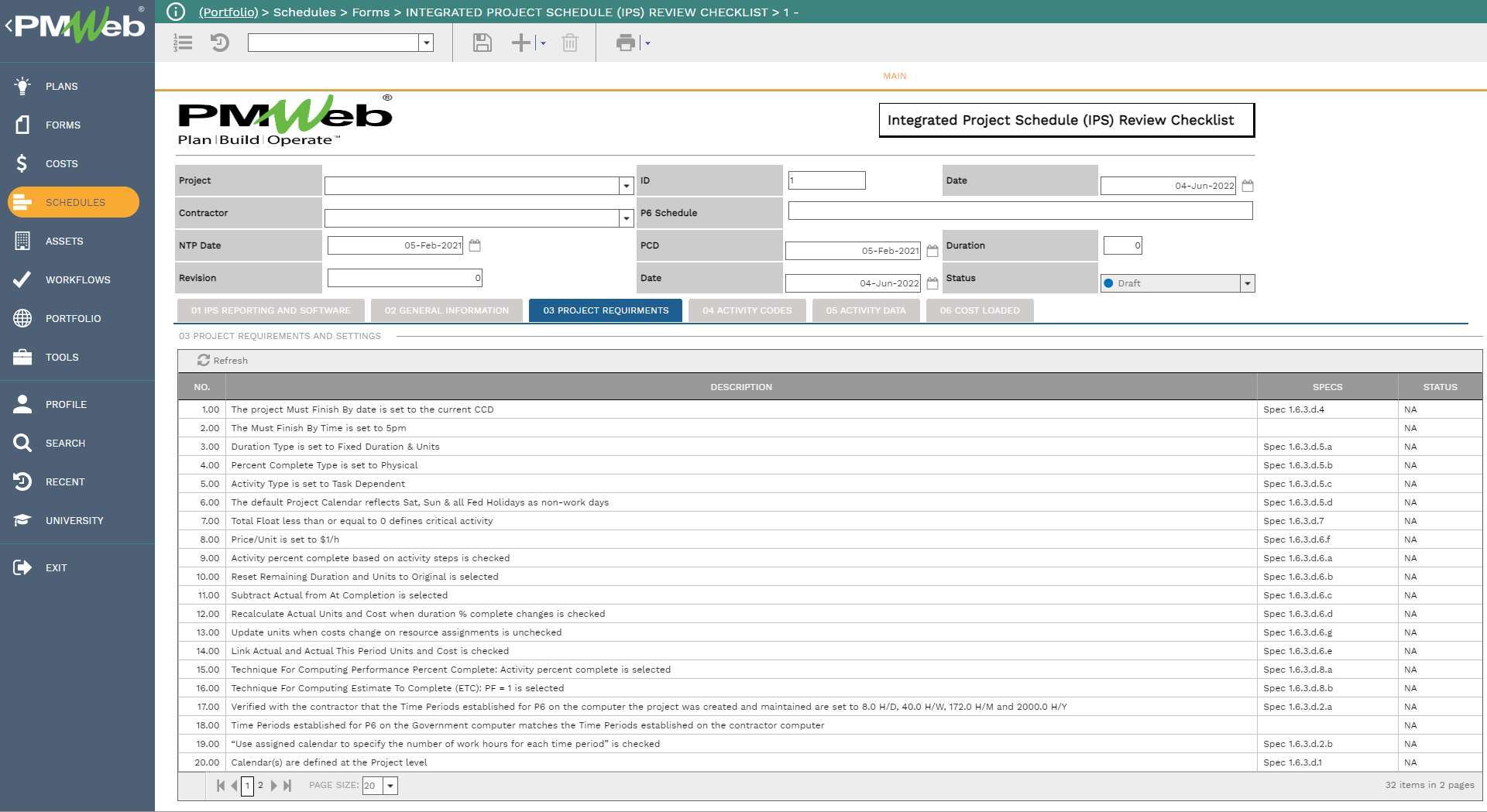Open the Page Size dropdown
Screen dimensions: 1487x812
[x=390, y=786]
